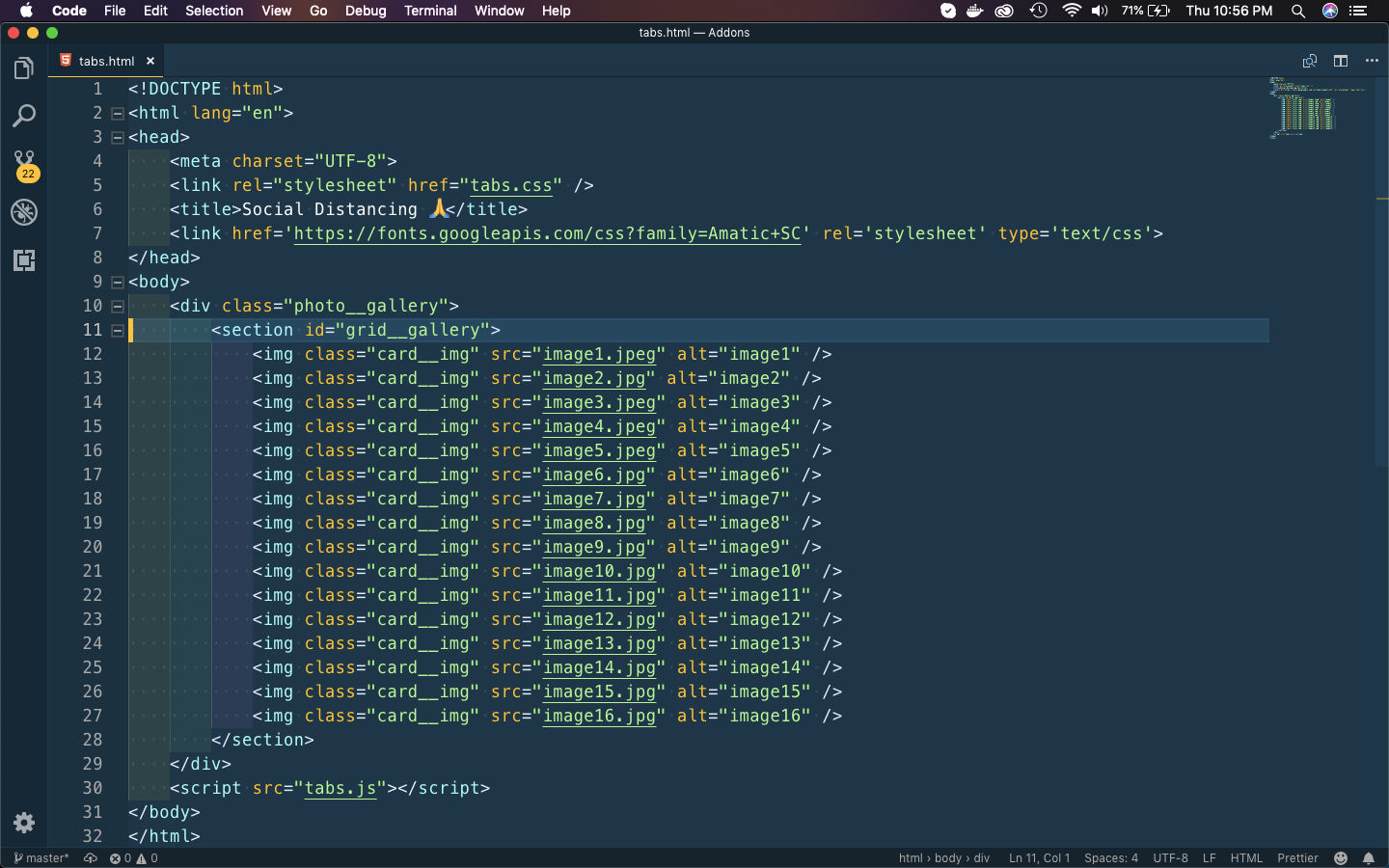Screen dimensions: 1389x868
Task: Click the volume menu bar icon
Action: point(1100,11)
